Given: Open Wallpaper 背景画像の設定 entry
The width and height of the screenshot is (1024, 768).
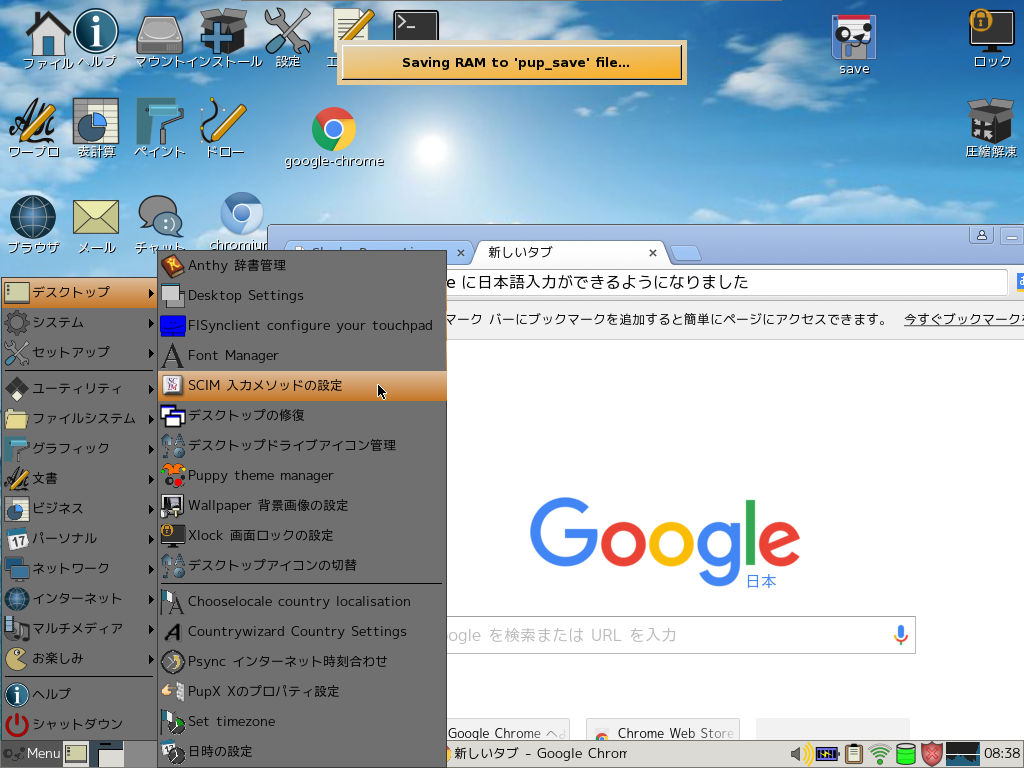Looking at the screenshot, I should tap(302, 505).
